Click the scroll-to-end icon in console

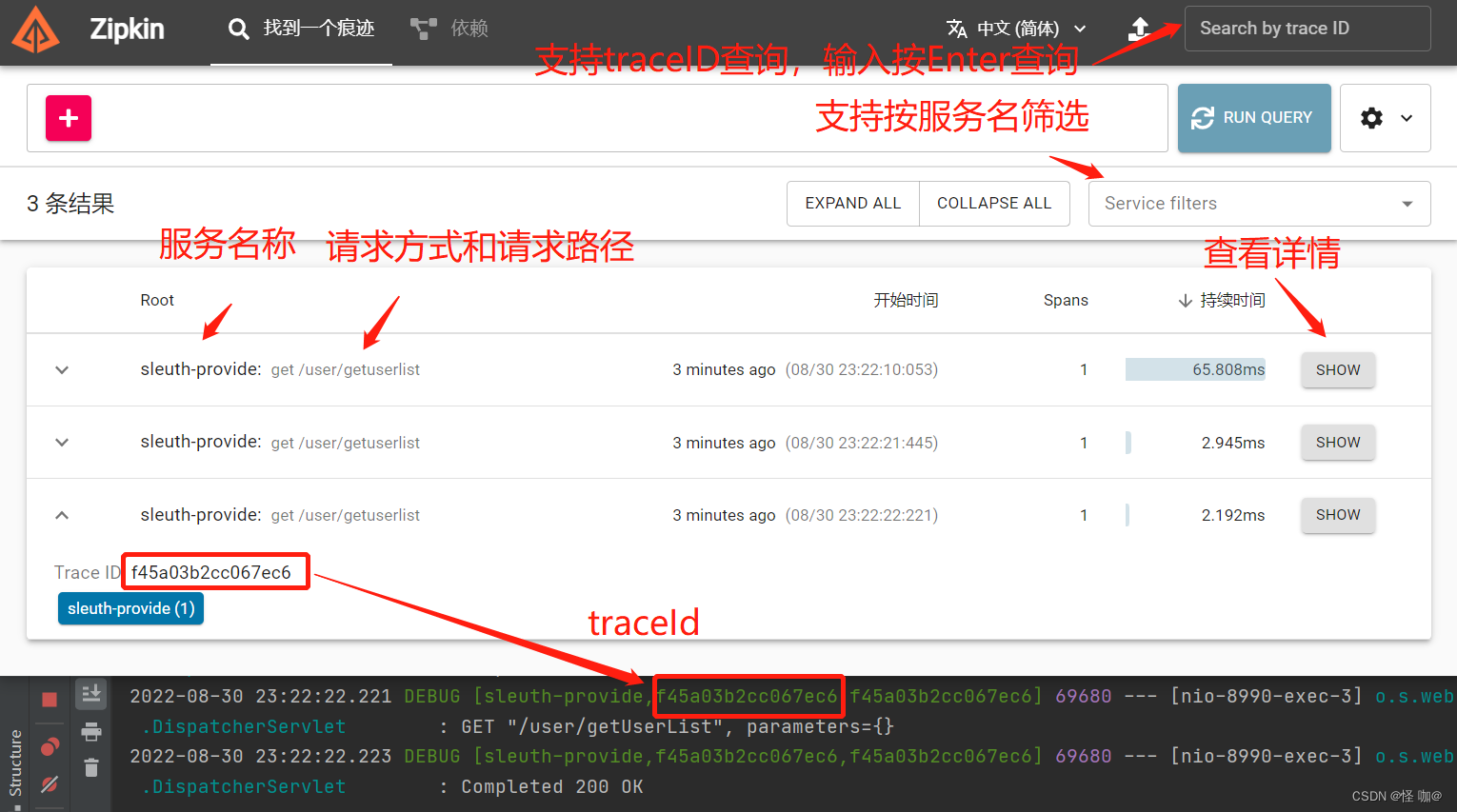point(91,693)
